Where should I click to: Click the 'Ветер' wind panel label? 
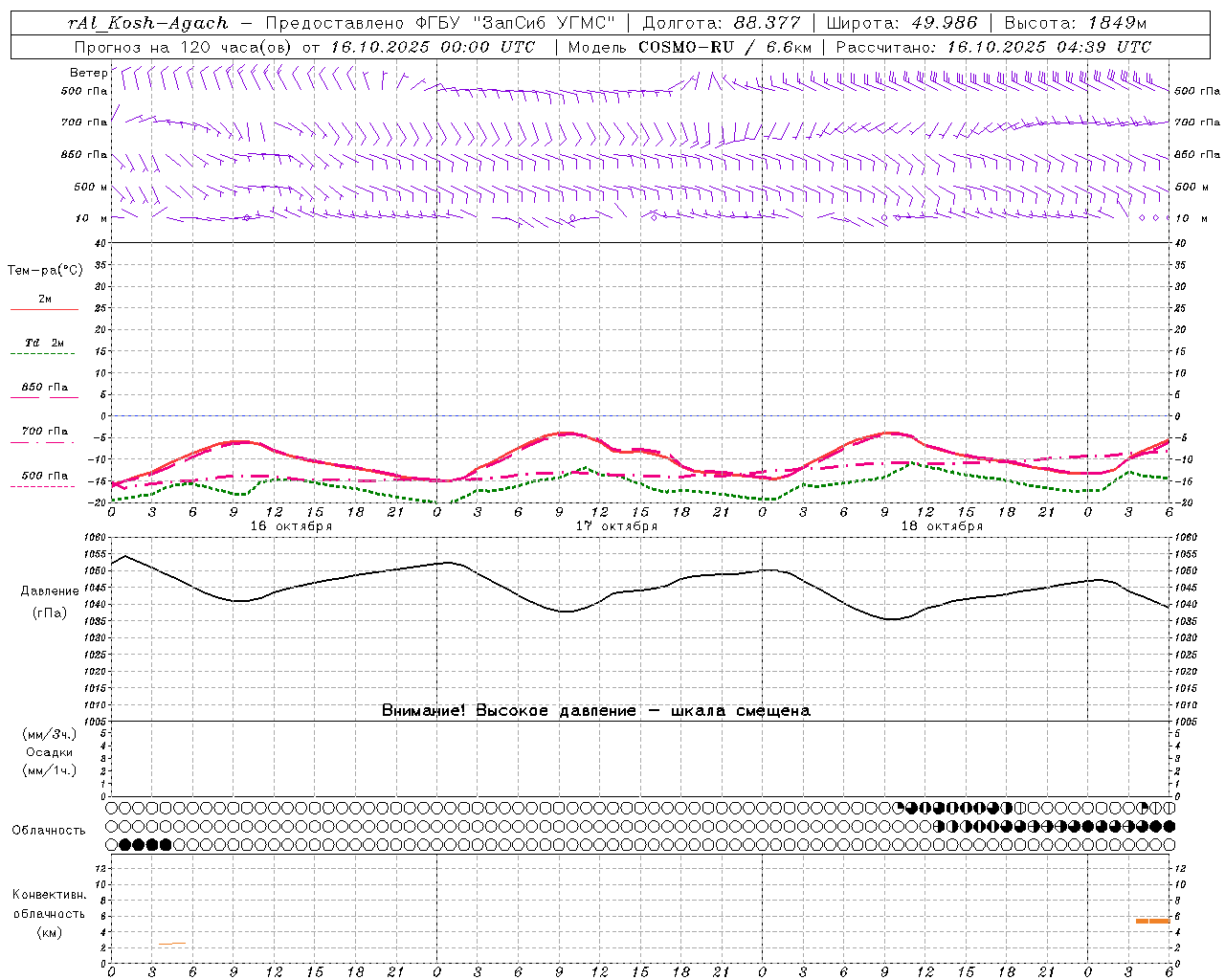pos(89,73)
